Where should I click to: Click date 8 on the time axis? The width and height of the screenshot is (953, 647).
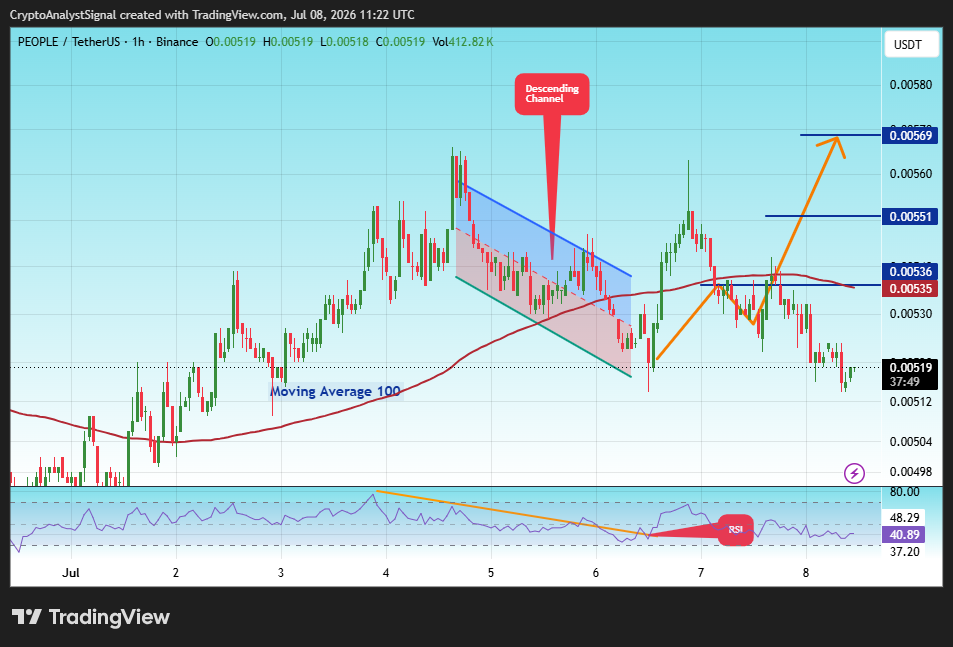pyautogui.click(x=806, y=572)
